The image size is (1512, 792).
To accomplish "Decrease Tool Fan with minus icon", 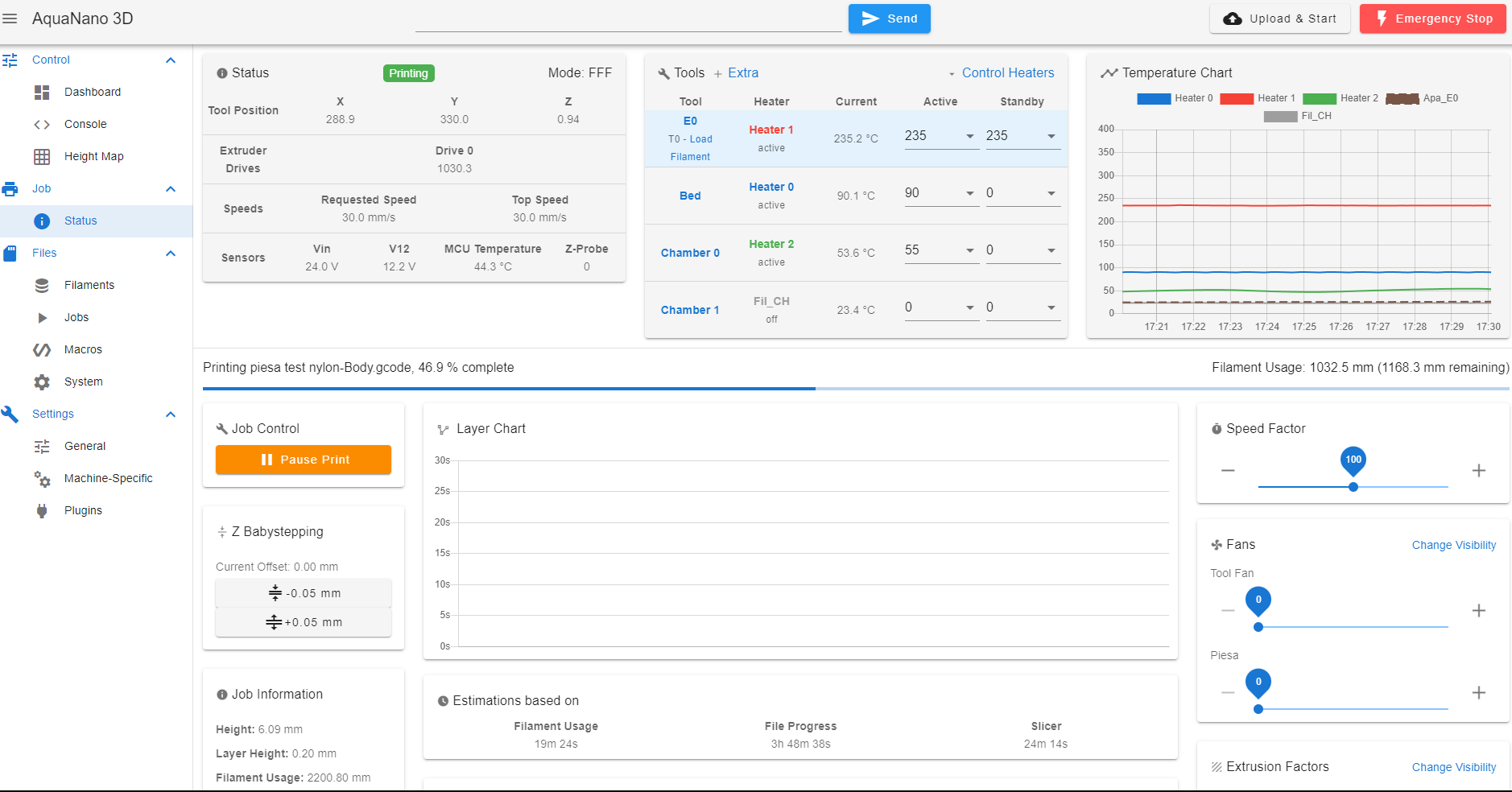I will pyautogui.click(x=1228, y=610).
